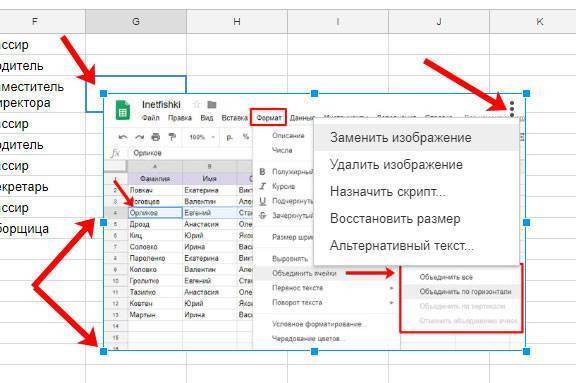Open 'Альтернативный текст...' menu entry
The width and height of the screenshot is (576, 383).
coord(417,245)
